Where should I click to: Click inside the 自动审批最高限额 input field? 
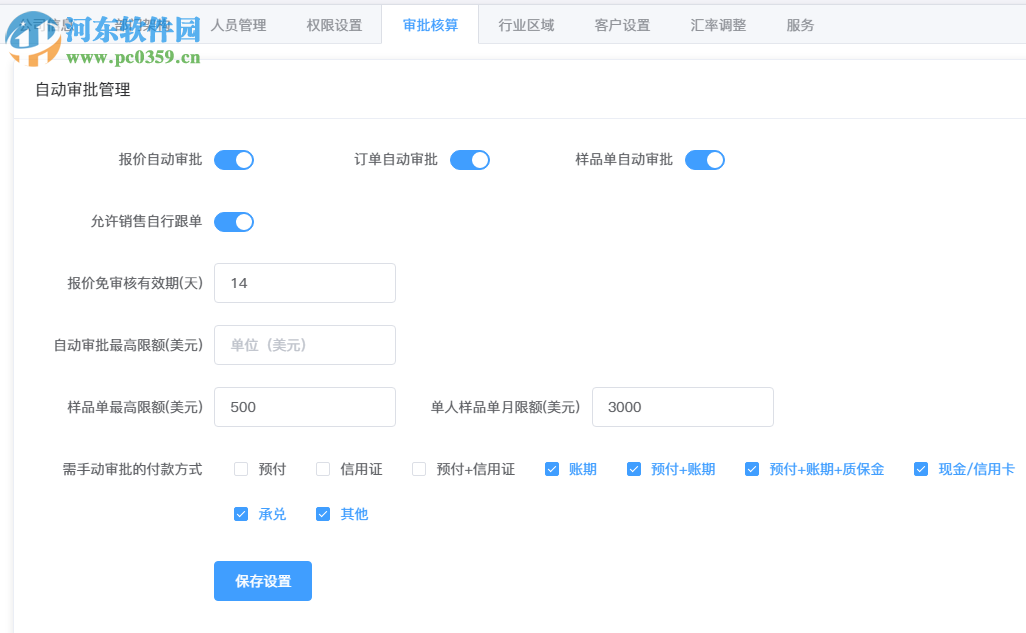point(304,345)
